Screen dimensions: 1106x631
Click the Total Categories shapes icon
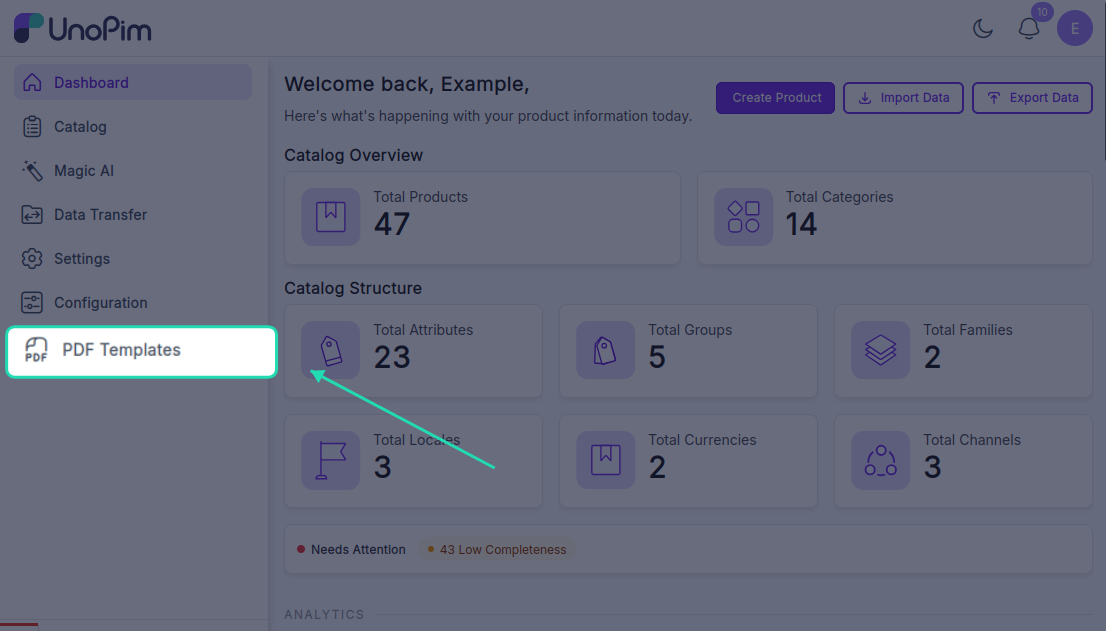(x=743, y=217)
